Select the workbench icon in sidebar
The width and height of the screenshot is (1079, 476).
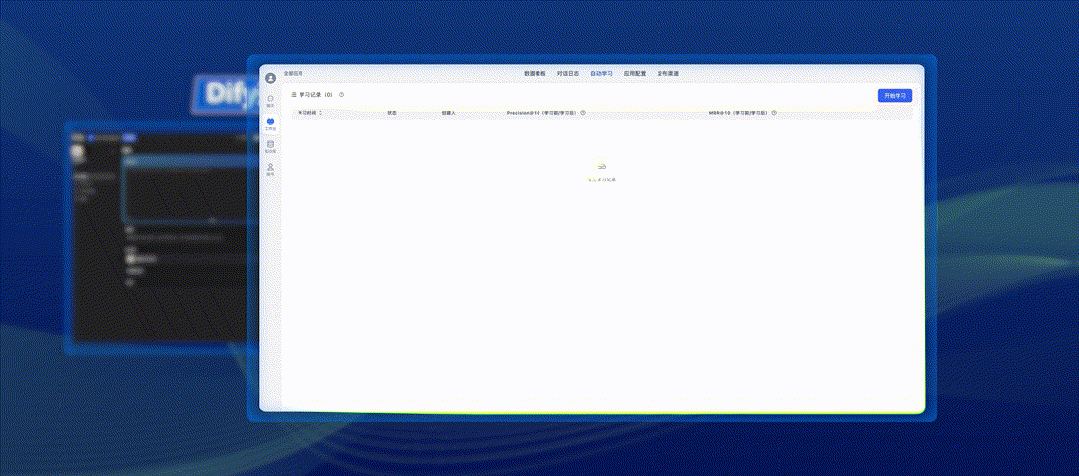pos(270,123)
